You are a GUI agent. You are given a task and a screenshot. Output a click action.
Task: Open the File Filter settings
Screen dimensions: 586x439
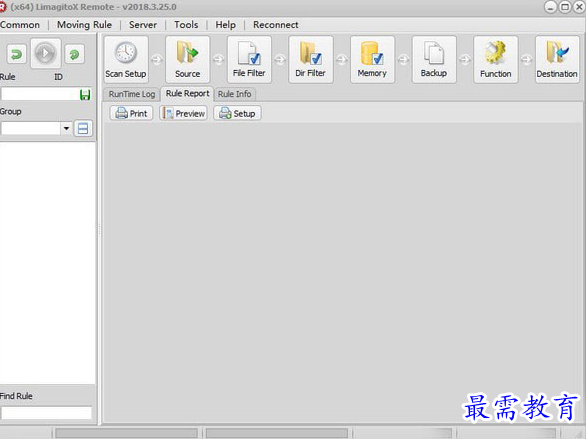(x=249, y=59)
